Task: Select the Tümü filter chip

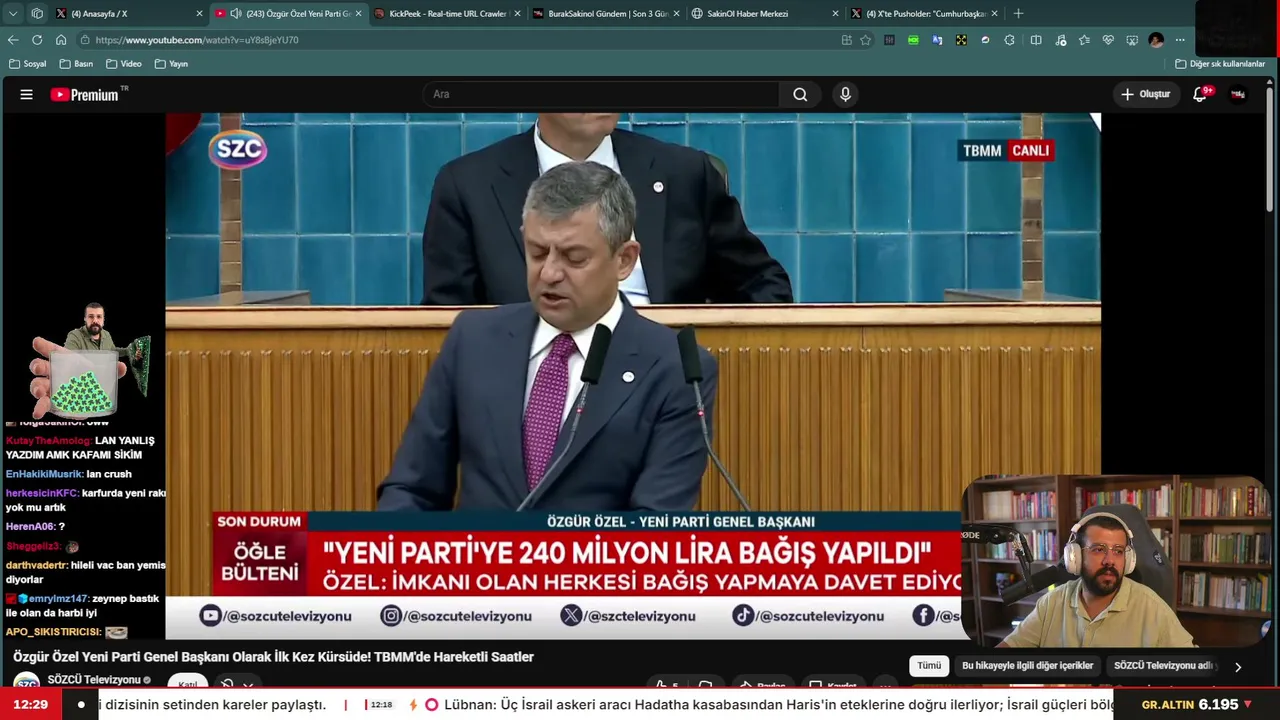Action: click(x=929, y=666)
